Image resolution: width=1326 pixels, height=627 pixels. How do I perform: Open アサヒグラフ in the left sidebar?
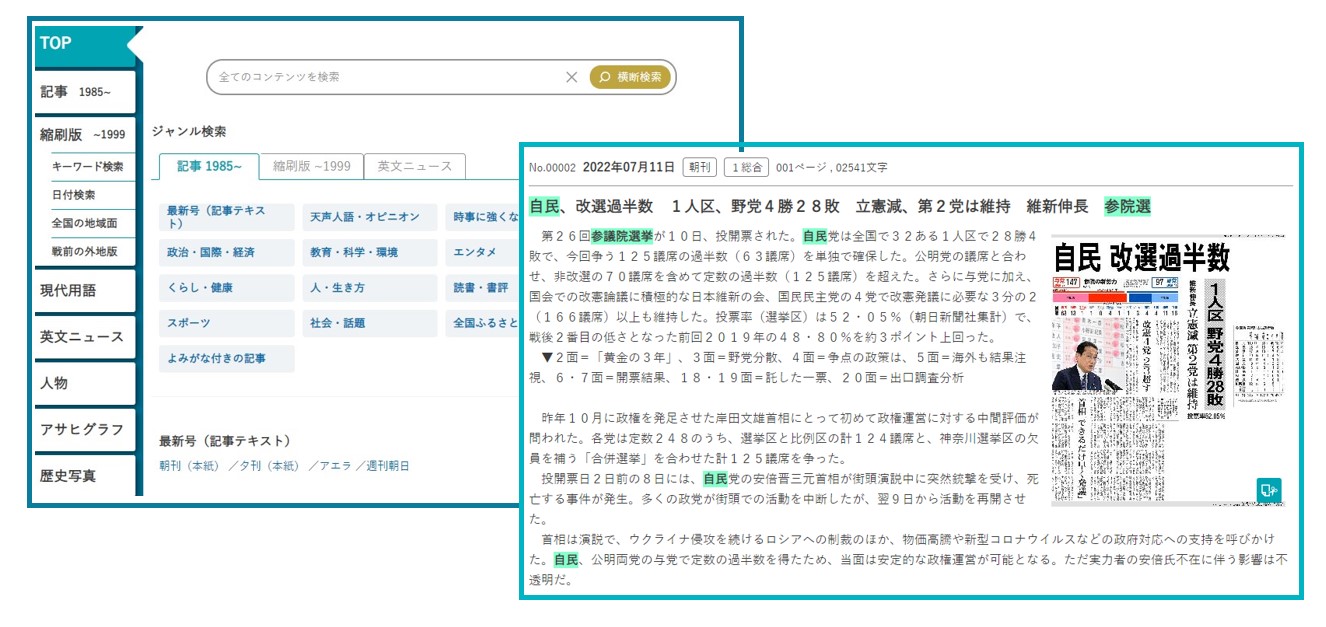84,429
